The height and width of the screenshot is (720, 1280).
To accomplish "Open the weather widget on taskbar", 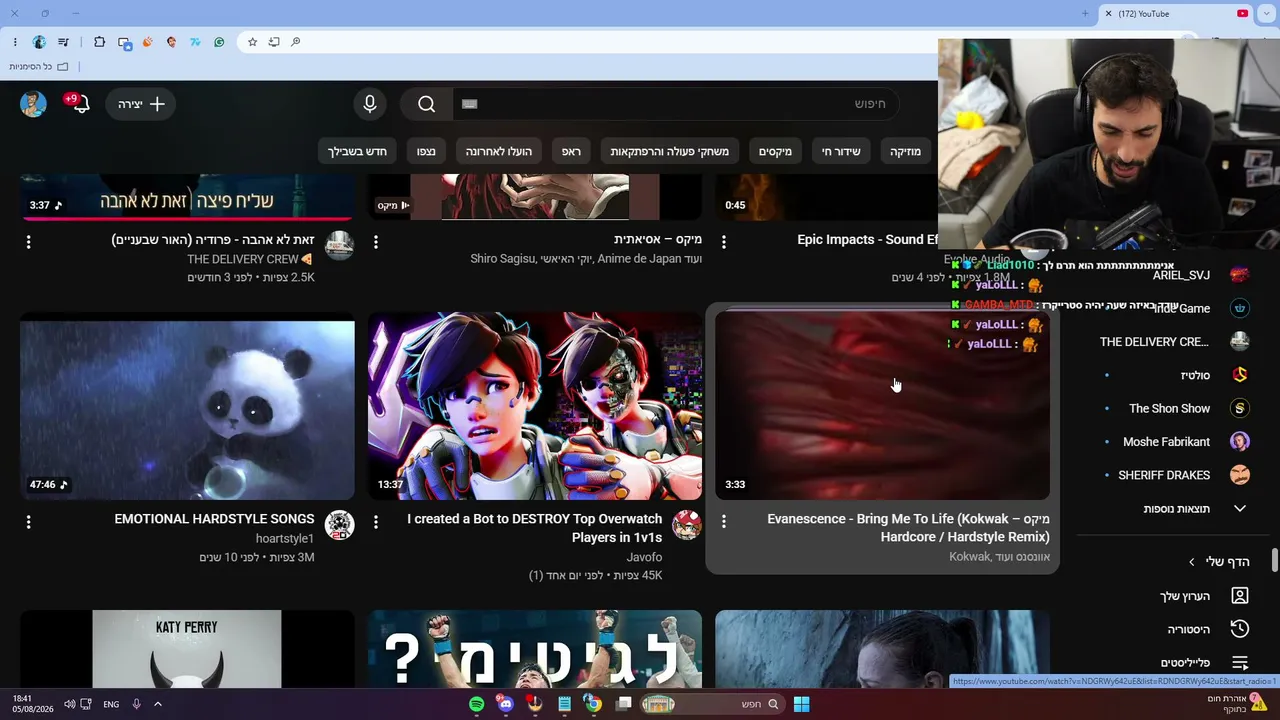I will [x=1237, y=704].
